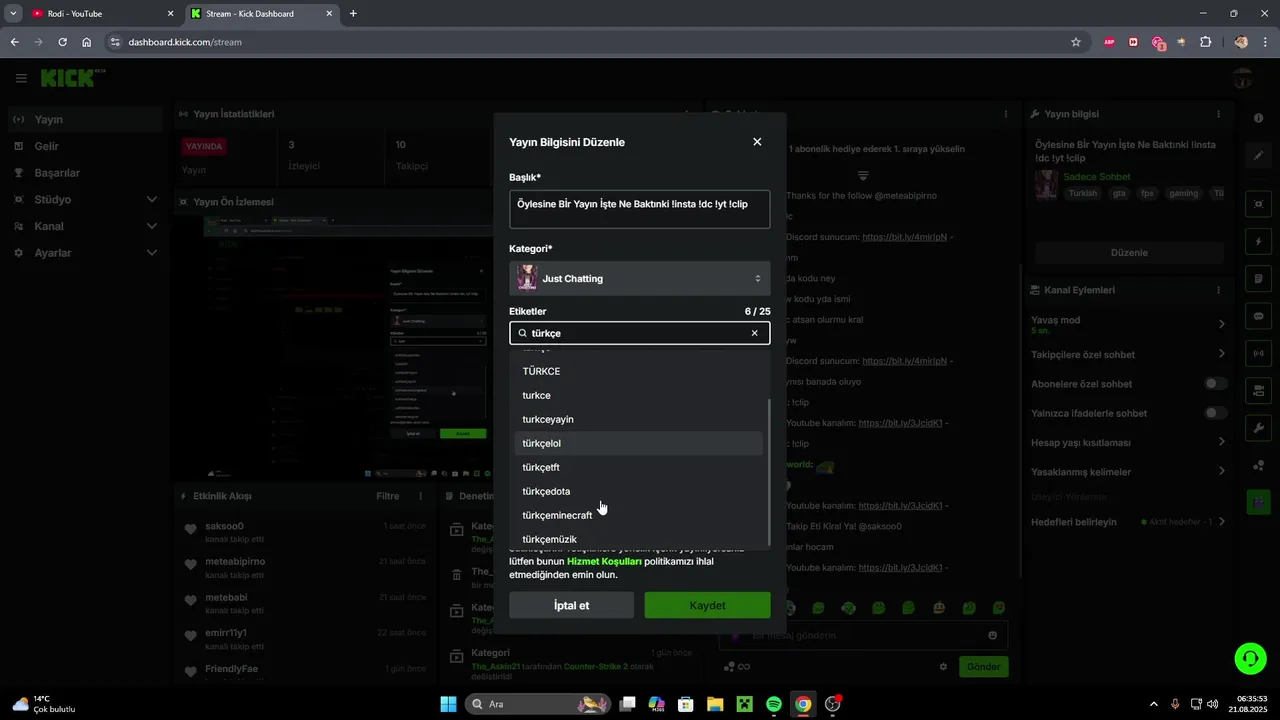This screenshot has height=720, width=1280.
Task: Click the Gönder send button
Action: pyautogui.click(x=983, y=666)
